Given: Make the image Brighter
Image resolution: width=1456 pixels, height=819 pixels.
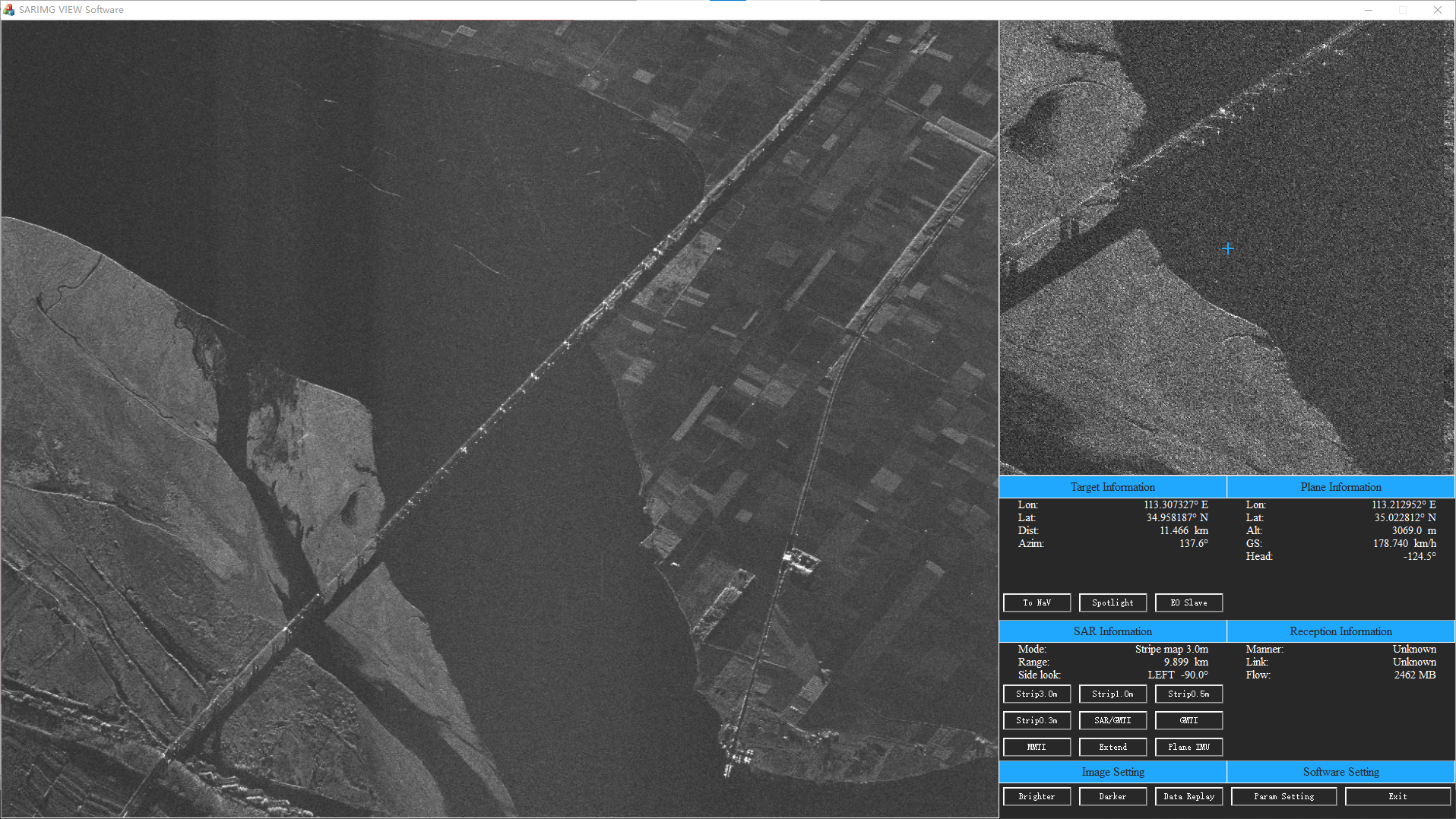Looking at the screenshot, I should (1037, 796).
